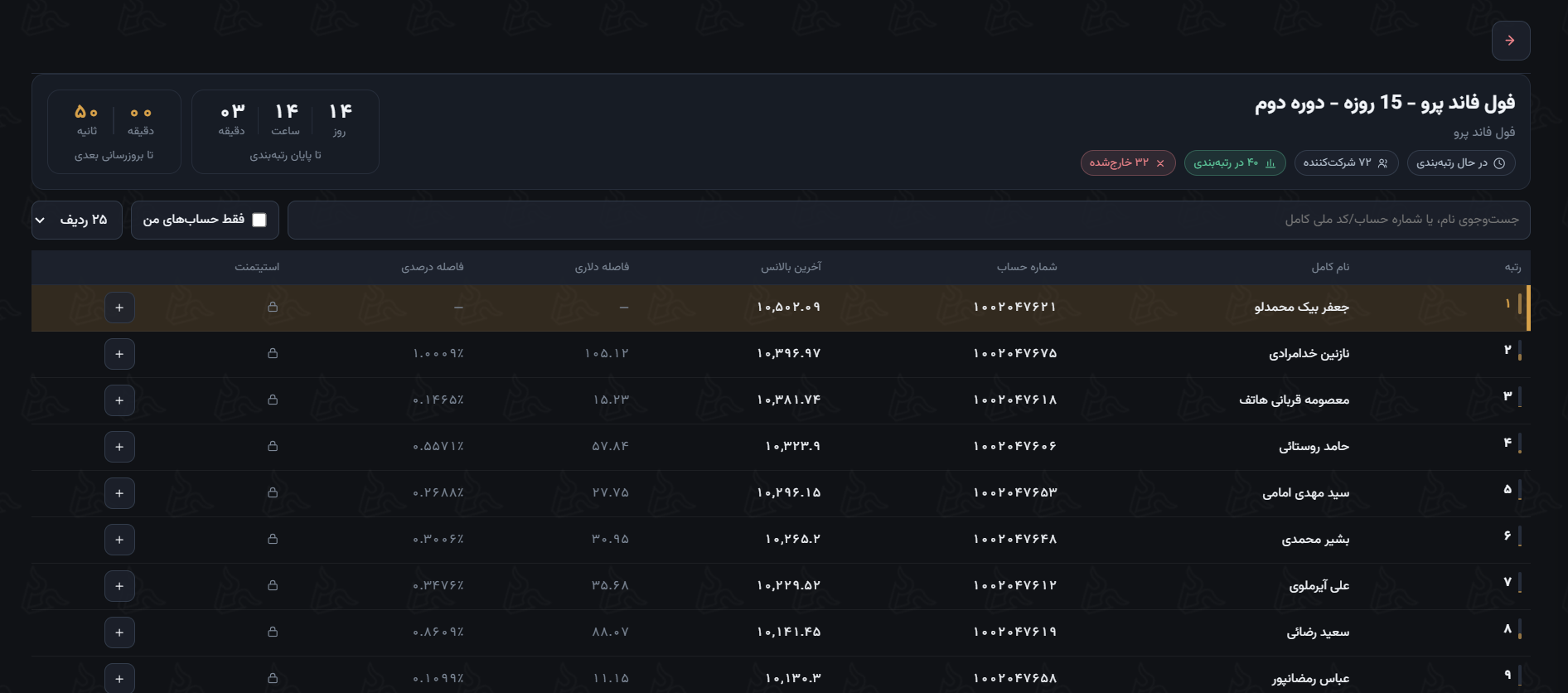Expand row details for جعفر بیک محمدلو
Viewport: 1568px width, 693px height.
[119, 308]
